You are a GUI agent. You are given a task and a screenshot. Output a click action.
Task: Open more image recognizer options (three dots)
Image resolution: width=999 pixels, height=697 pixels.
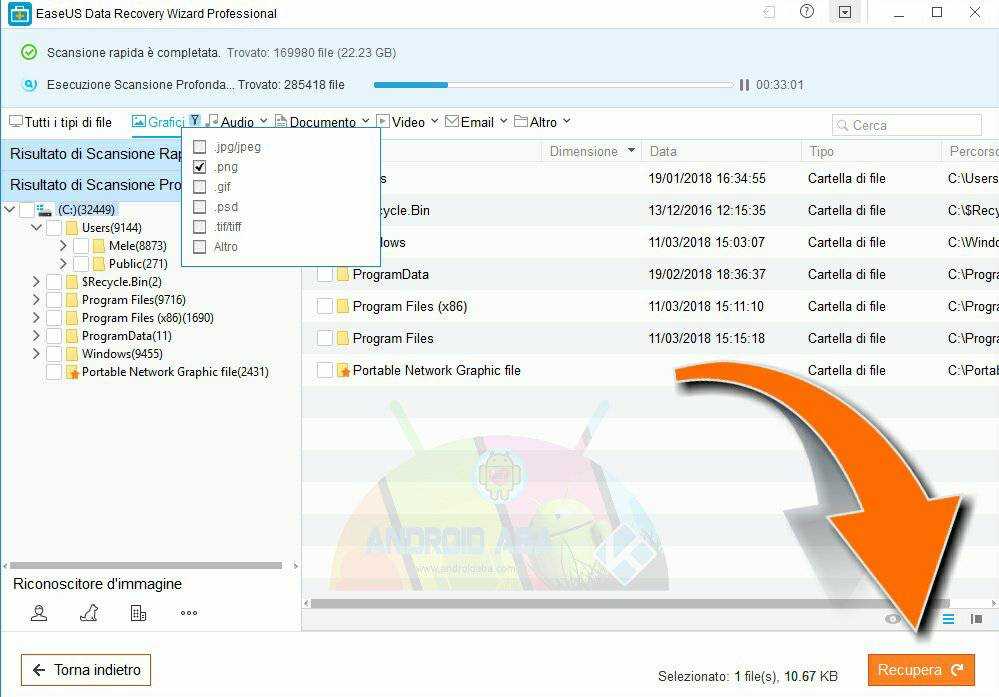[x=189, y=613]
